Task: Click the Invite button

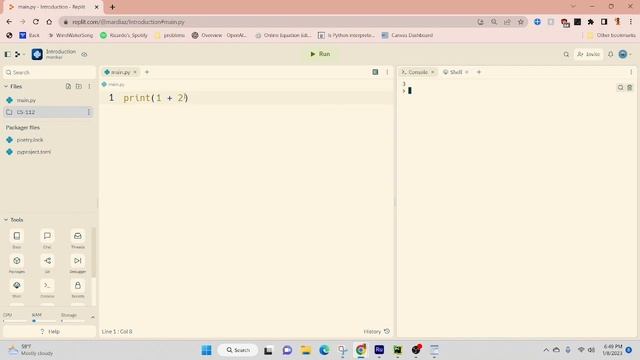Action: pyautogui.click(x=589, y=54)
